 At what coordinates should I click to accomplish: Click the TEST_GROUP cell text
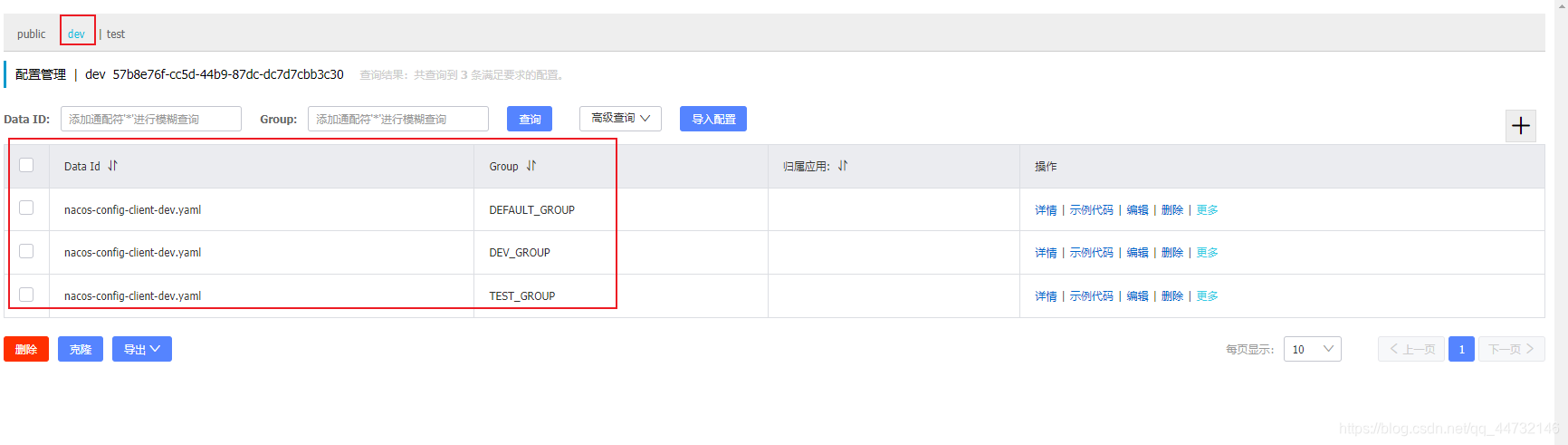[x=522, y=296]
